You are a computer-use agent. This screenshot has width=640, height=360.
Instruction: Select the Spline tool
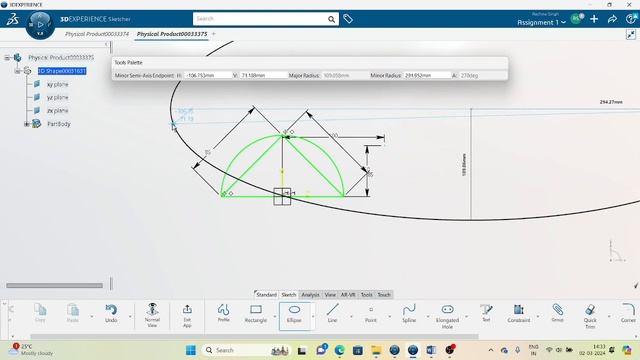click(409, 313)
